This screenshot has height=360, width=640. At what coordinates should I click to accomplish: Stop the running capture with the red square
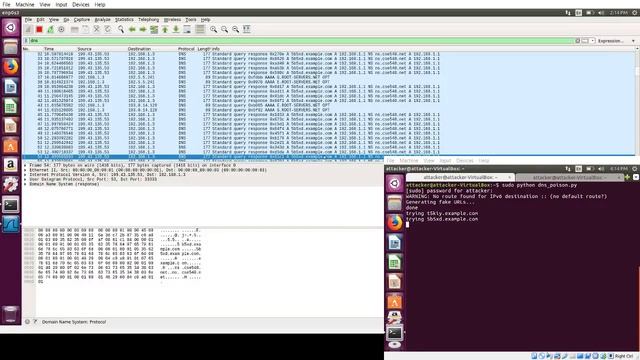[39, 29]
